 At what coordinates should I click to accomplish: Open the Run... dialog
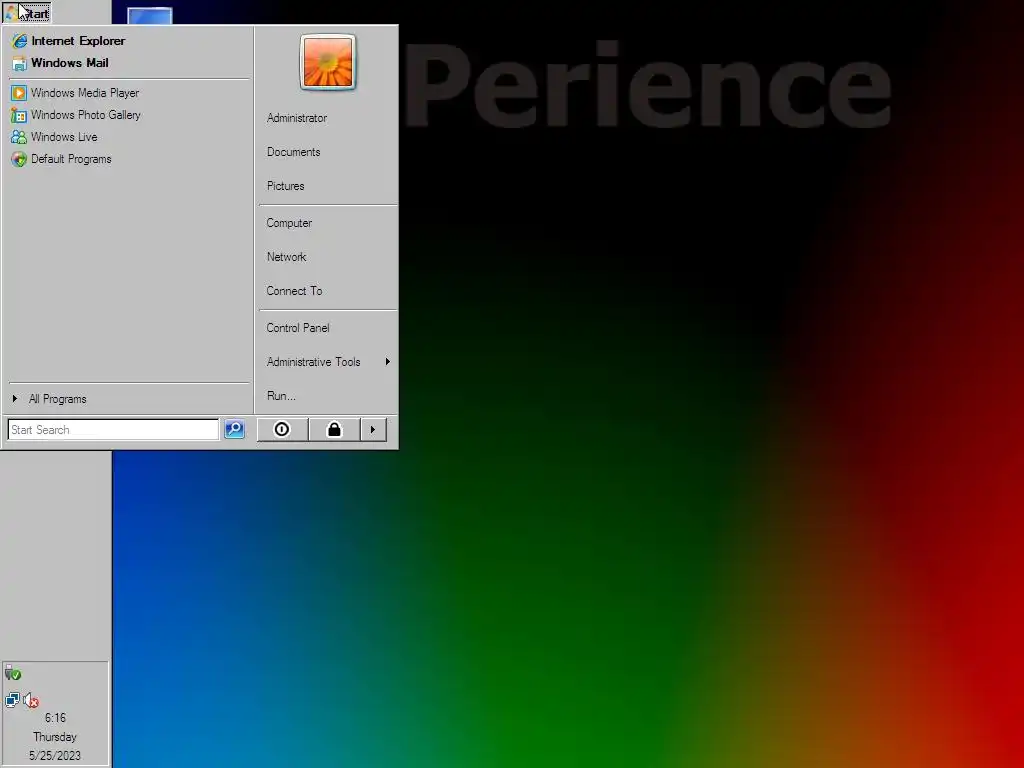(x=328, y=396)
